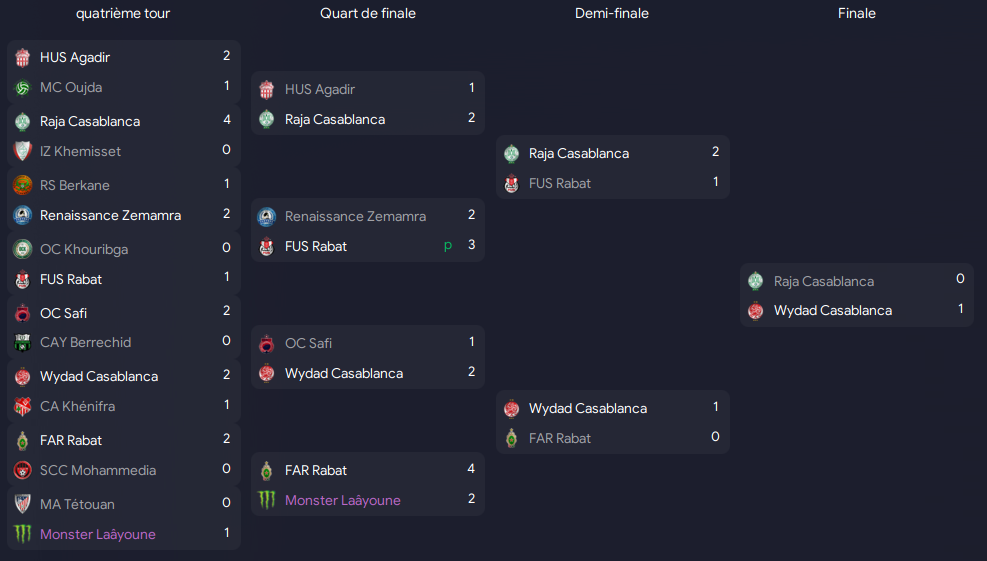Open Monster Laâyoune link in quatrième tour
Viewport: 987px width, 561px height.
click(98, 534)
